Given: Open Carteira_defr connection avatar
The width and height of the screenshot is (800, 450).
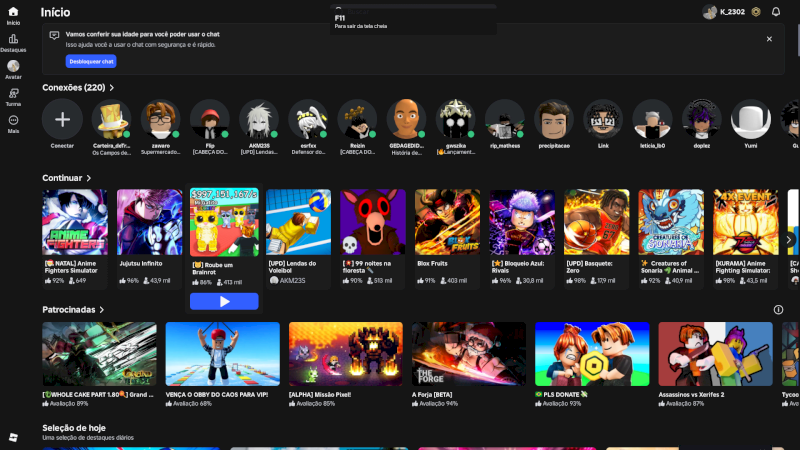Looking at the screenshot, I should 111,119.
